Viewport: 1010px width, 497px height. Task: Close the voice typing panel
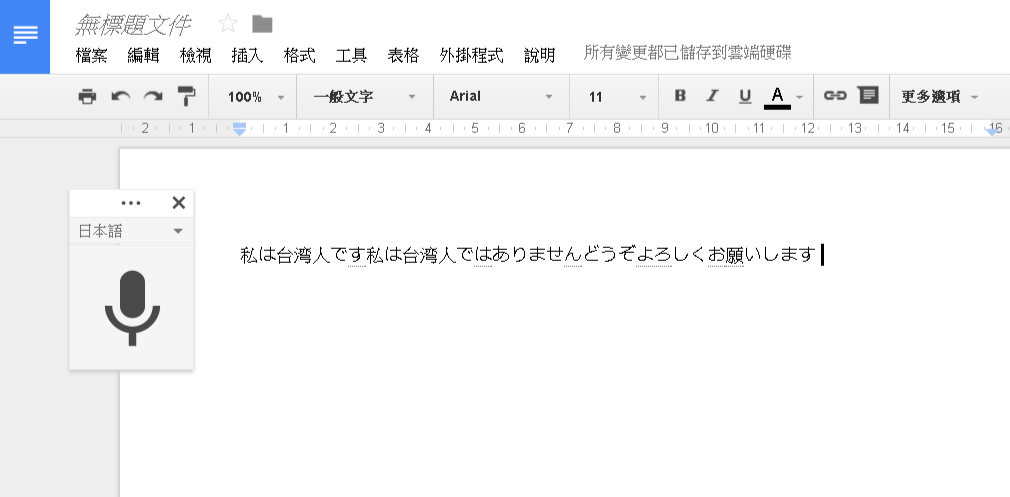pyautogui.click(x=178, y=203)
